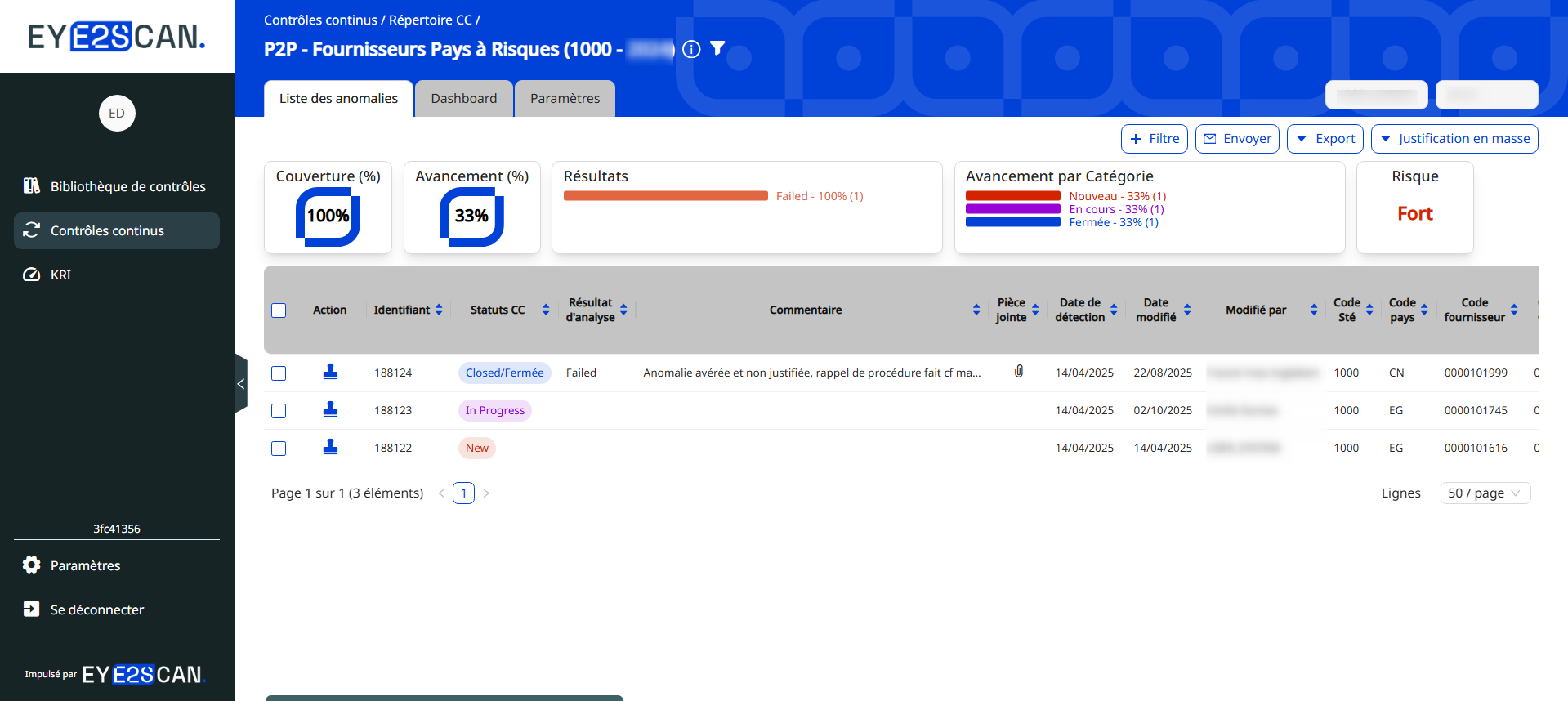1568x701 pixels.
Task: Click the orange Failed results bar
Action: [665, 196]
